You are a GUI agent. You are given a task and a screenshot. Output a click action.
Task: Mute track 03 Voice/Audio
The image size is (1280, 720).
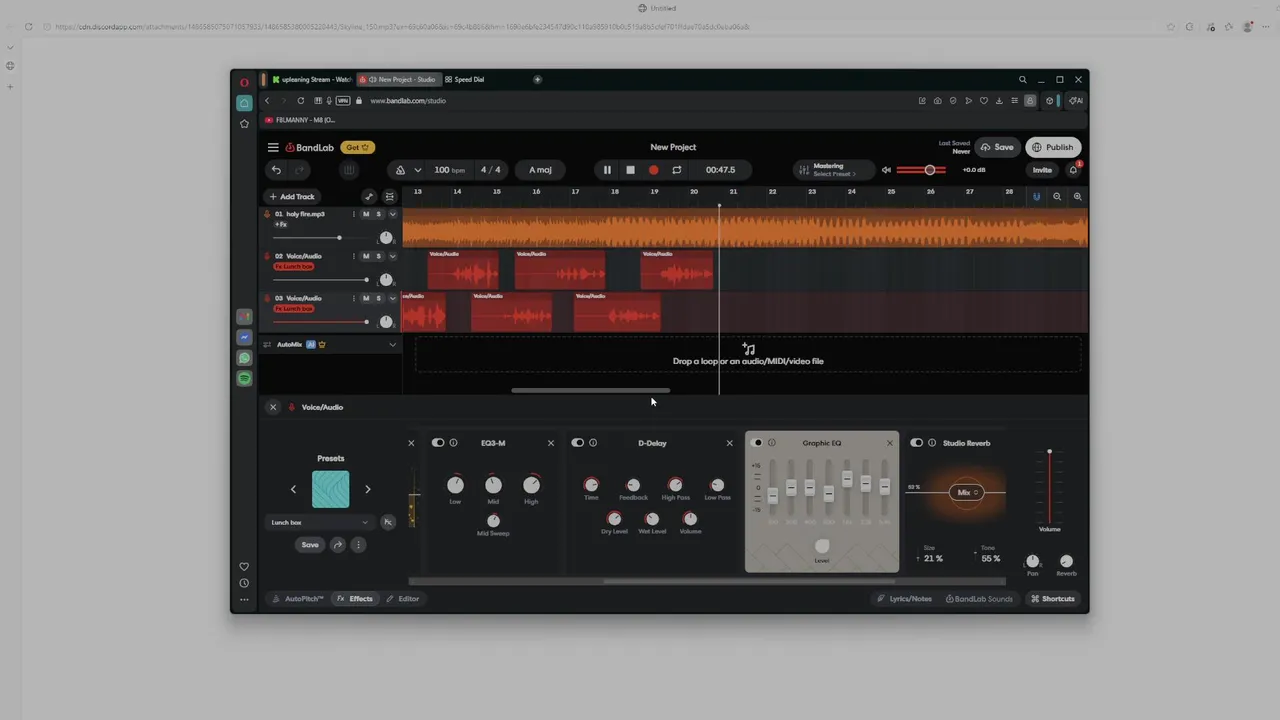tap(366, 298)
